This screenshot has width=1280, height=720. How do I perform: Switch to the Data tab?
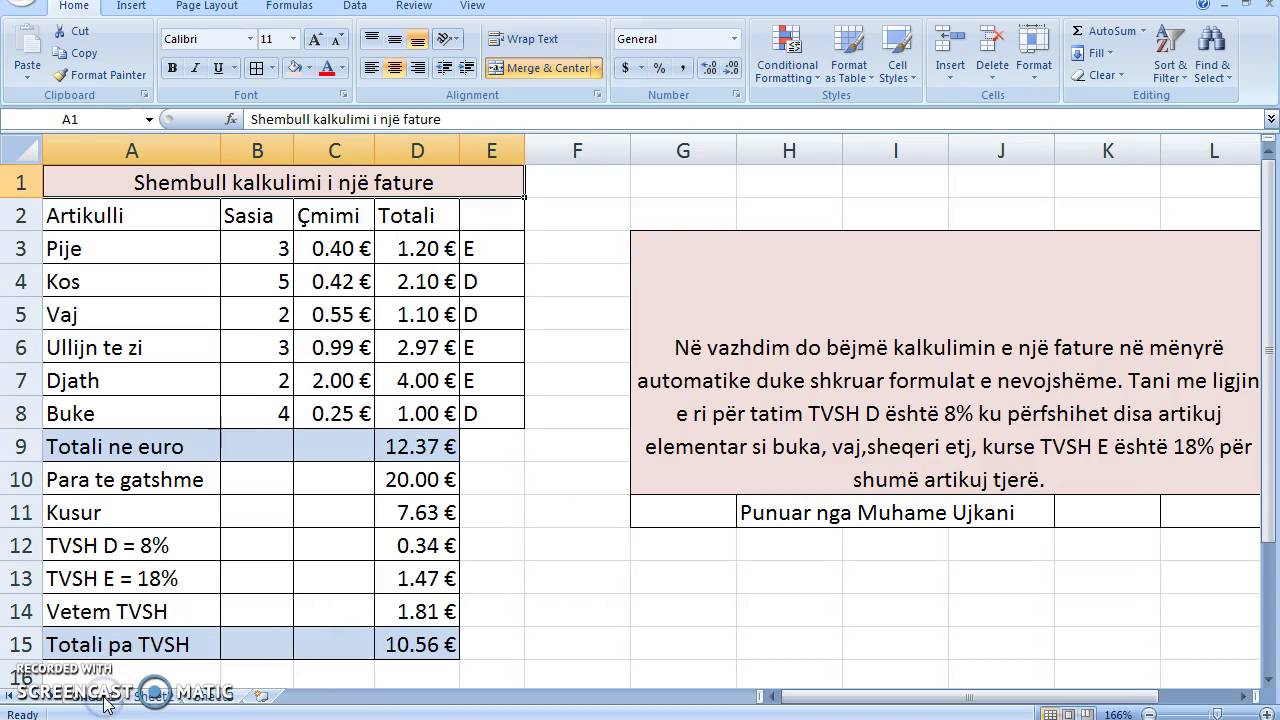(354, 6)
